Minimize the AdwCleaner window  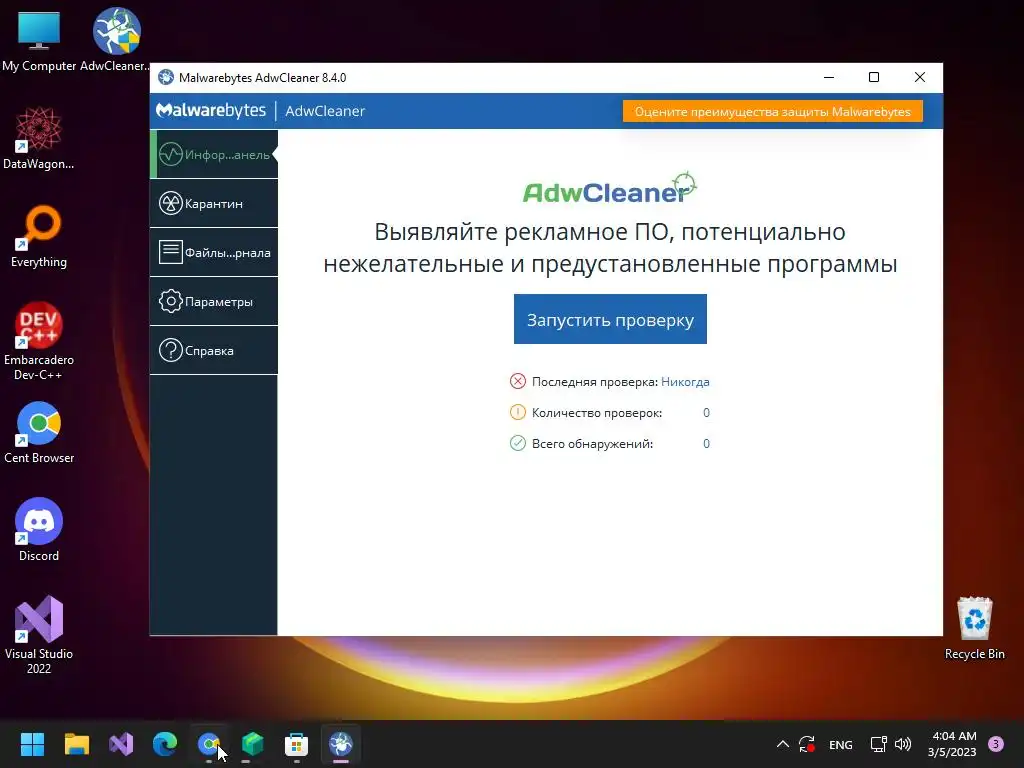[x=829, y=77]
